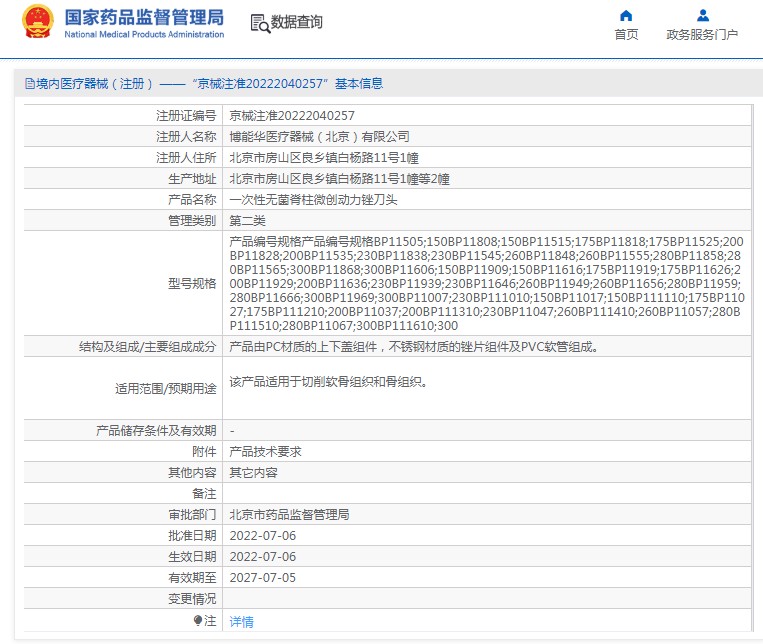
Task: Open 其它内容 entry
Action: (253, 473)
